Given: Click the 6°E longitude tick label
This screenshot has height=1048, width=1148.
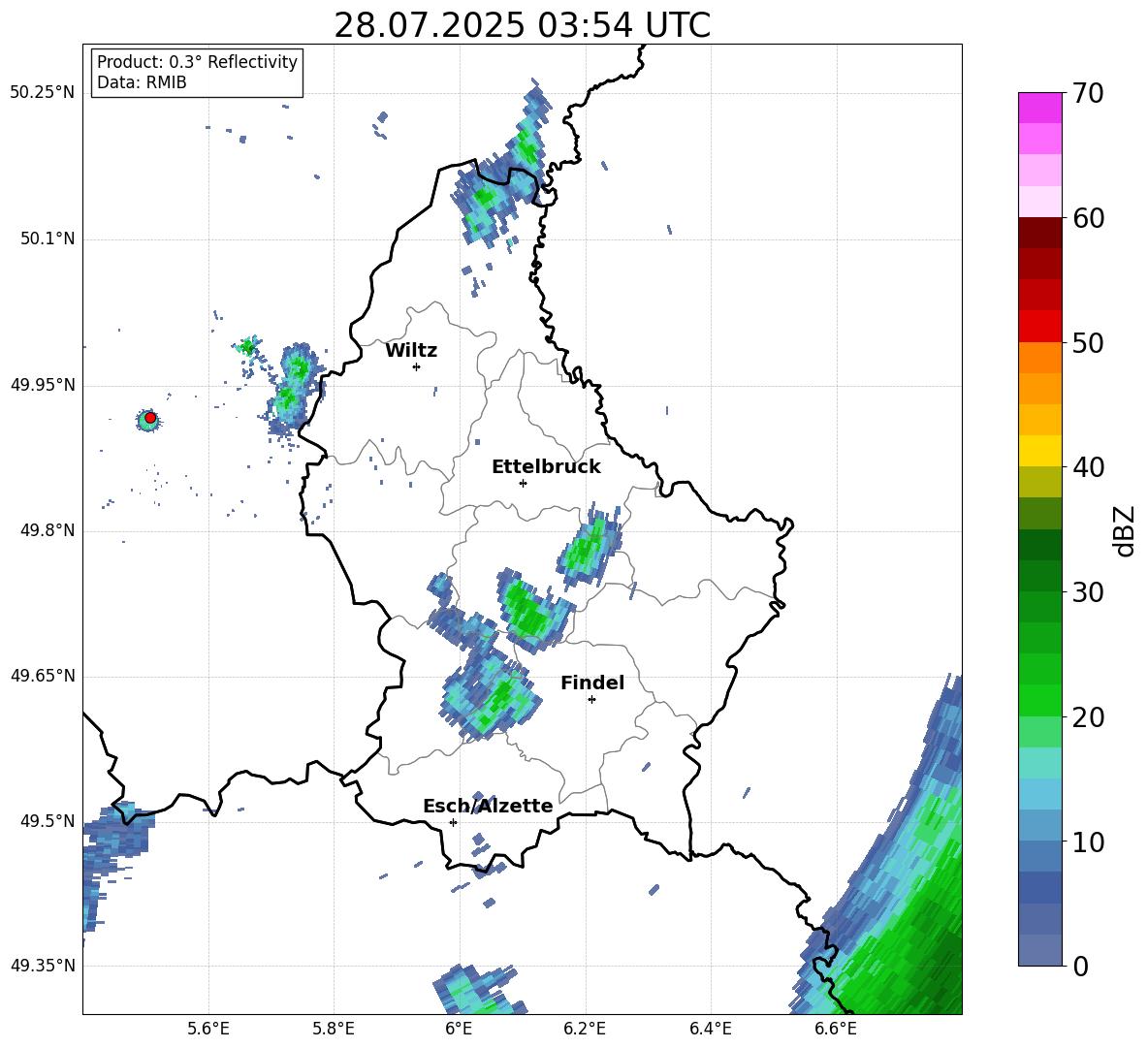Looking at the screenshot, I should [459, 1029].
